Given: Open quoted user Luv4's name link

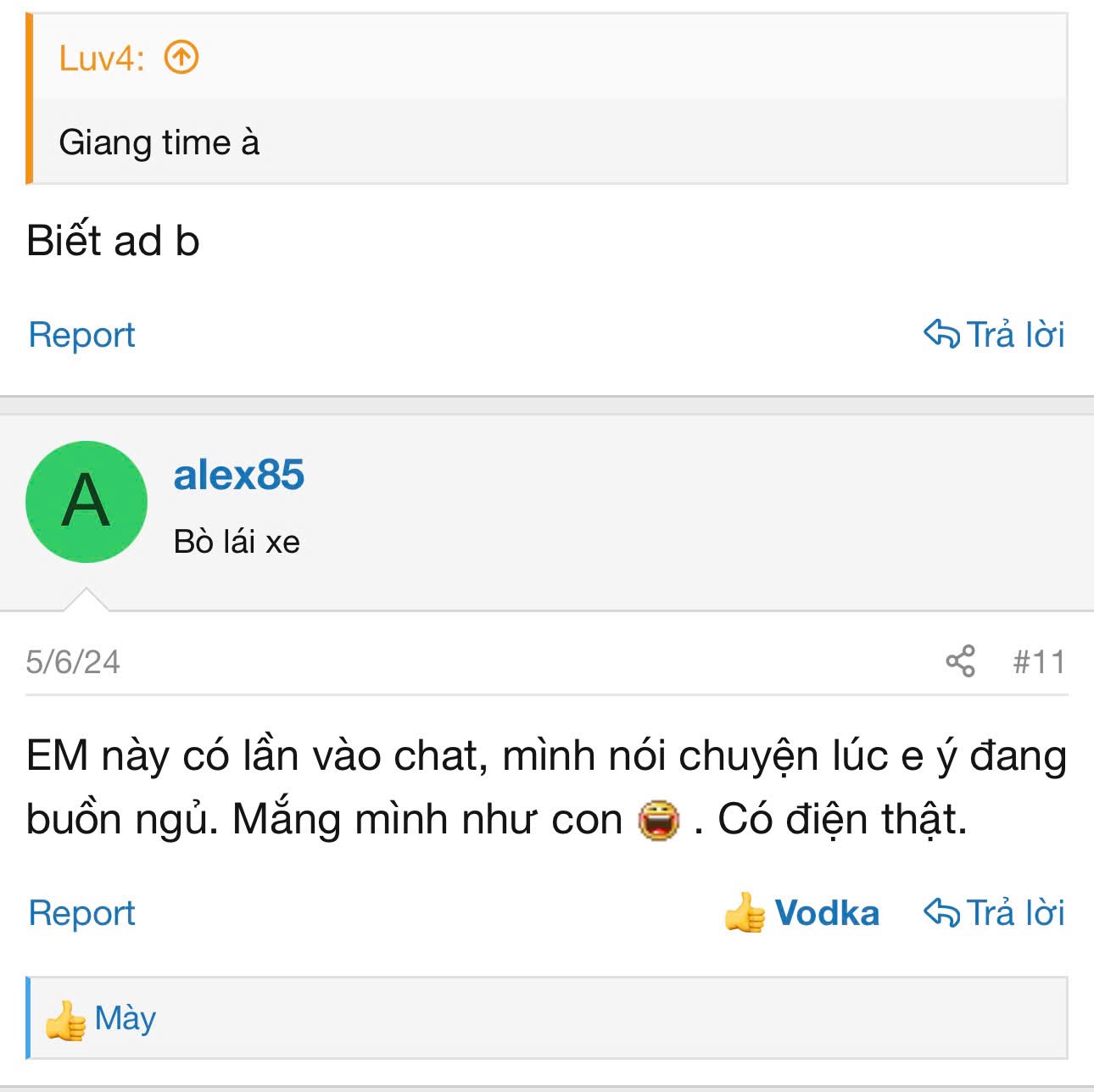Looking at the screenshot, I should (100, 58).
